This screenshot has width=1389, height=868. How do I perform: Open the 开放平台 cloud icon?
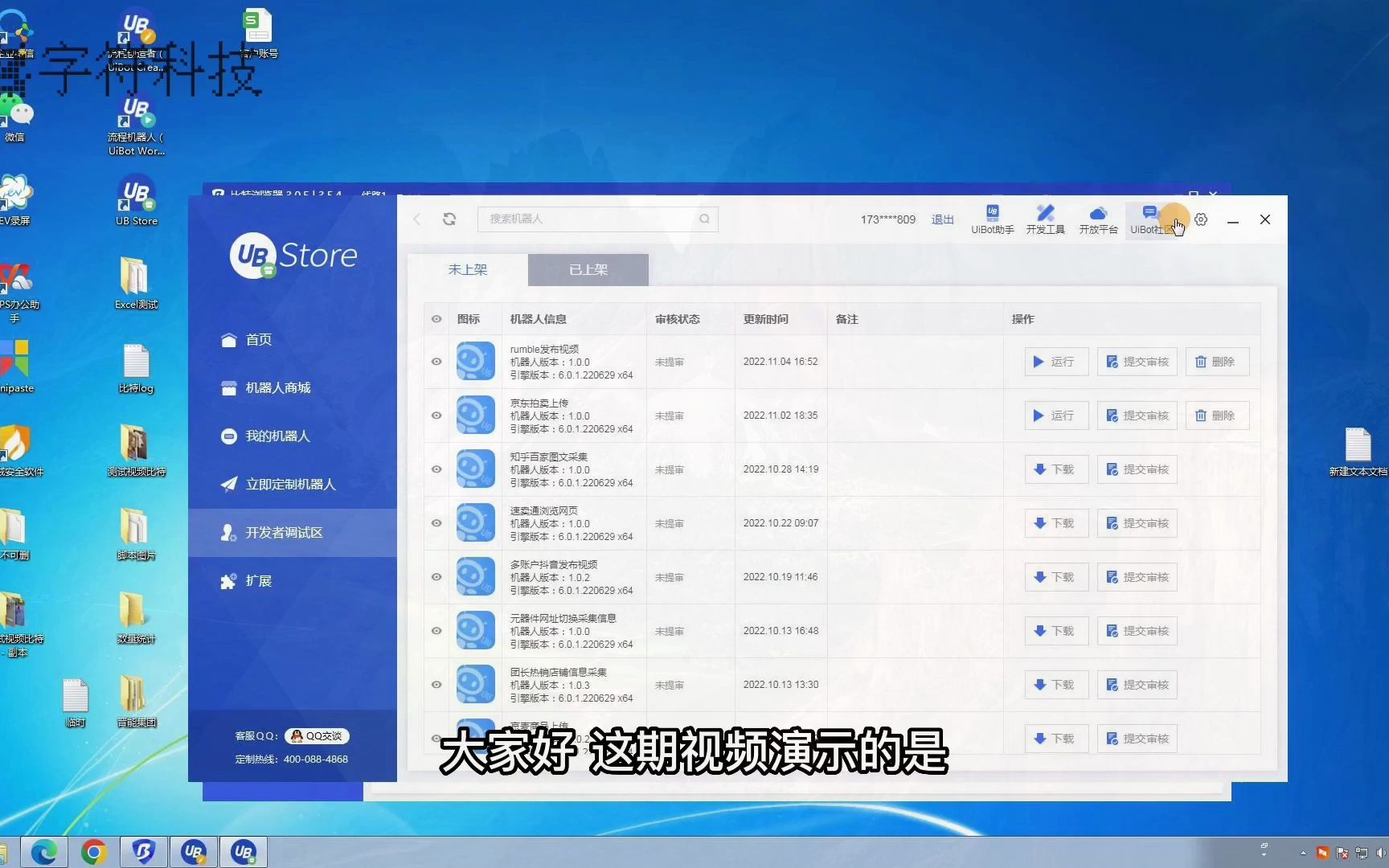[x=1098, y=219]
